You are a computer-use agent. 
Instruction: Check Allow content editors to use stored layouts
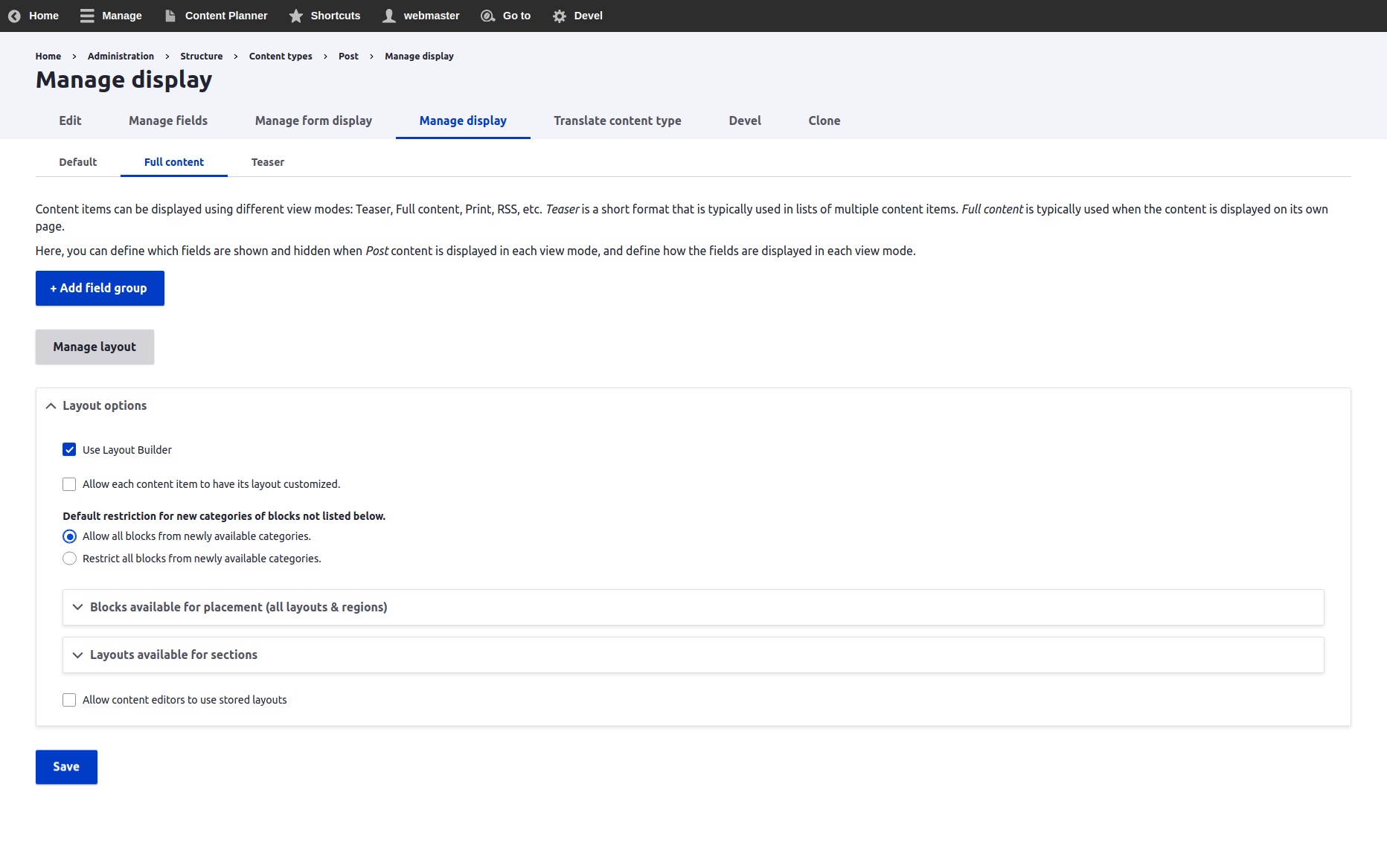tap(69, 700)
